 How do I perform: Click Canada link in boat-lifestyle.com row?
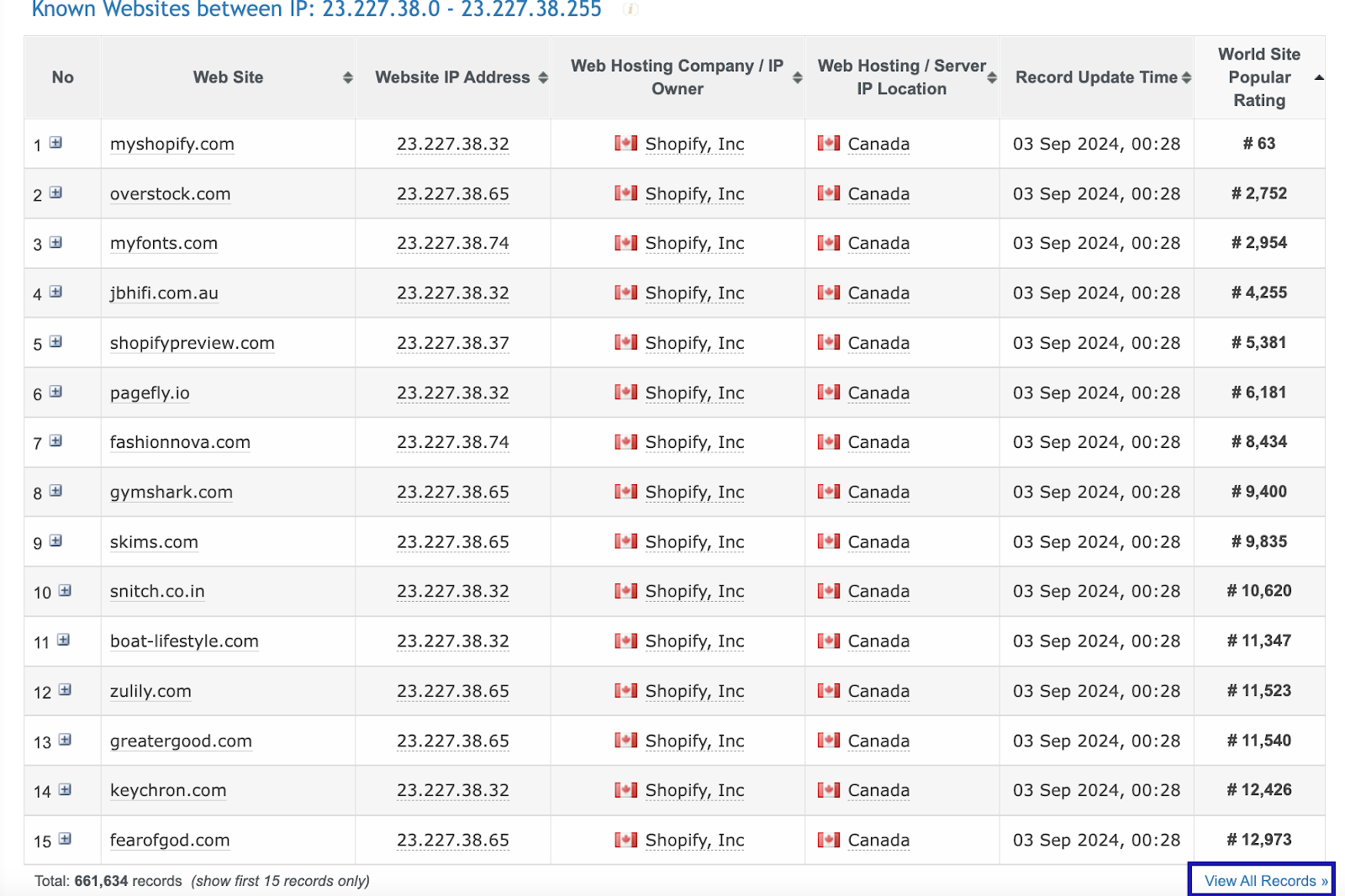(x=878, y=641)
